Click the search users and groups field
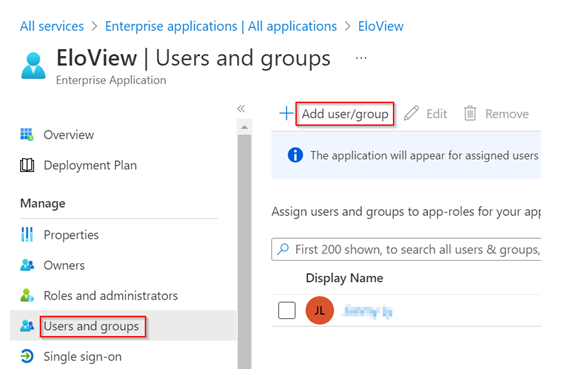Screen dimensions: 586x383 (406, 249)
